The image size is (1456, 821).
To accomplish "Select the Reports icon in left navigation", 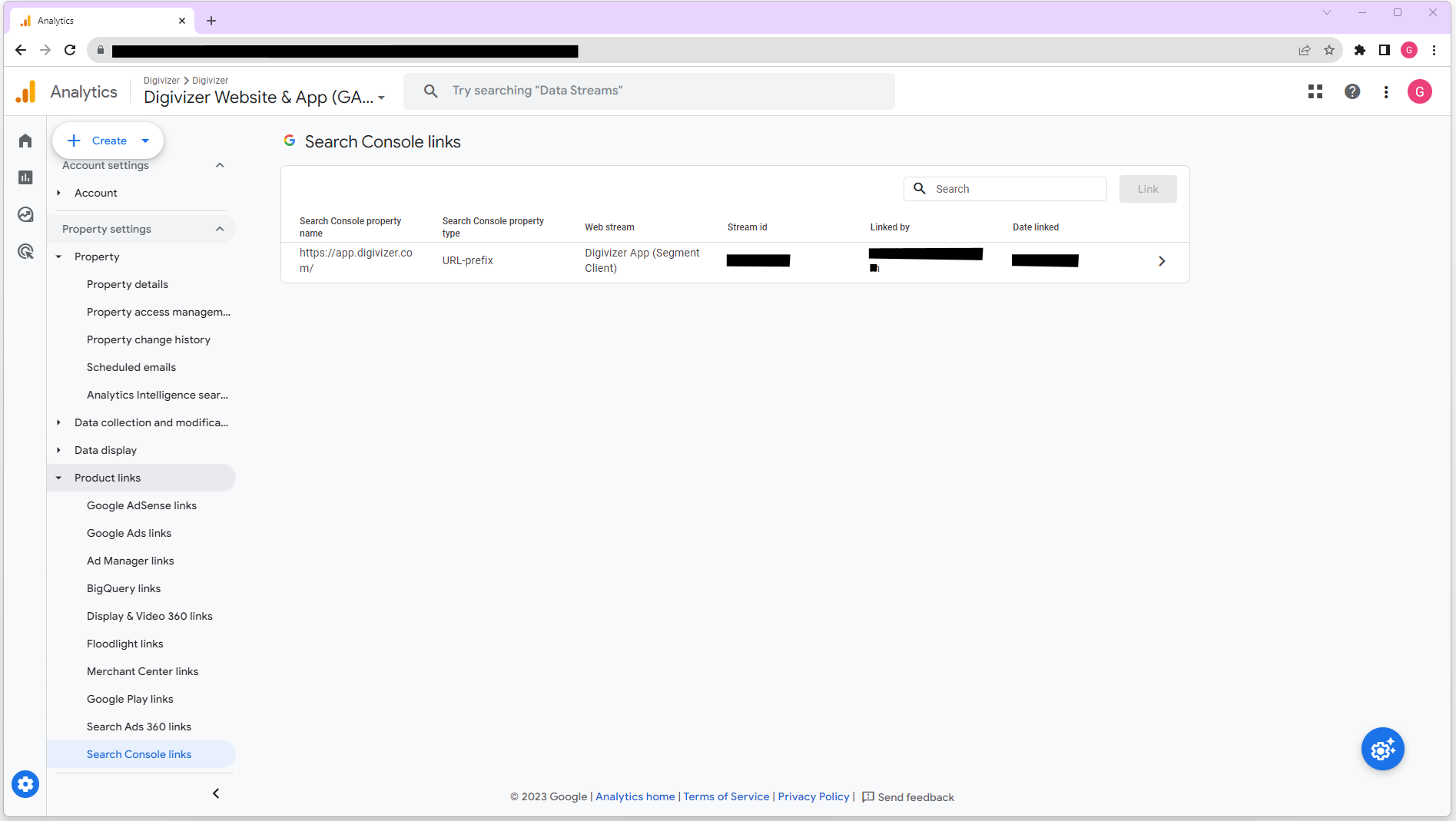I will pyautogui.click(x=25, y=177).
